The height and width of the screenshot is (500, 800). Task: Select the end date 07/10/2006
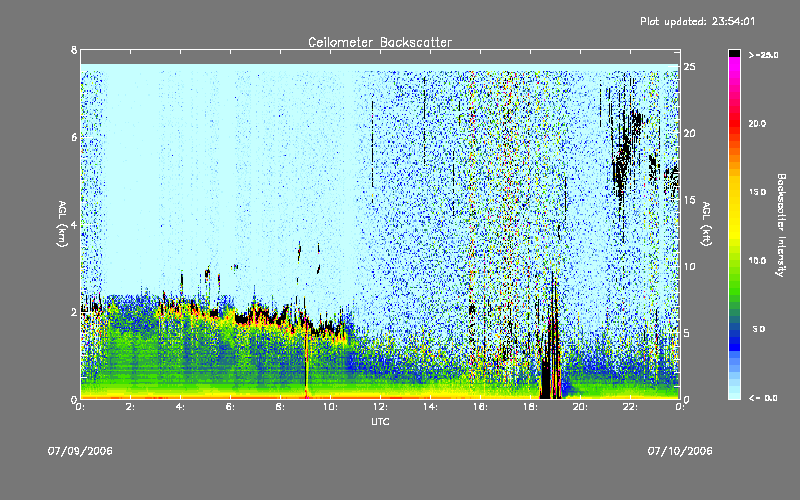(680, 451)
